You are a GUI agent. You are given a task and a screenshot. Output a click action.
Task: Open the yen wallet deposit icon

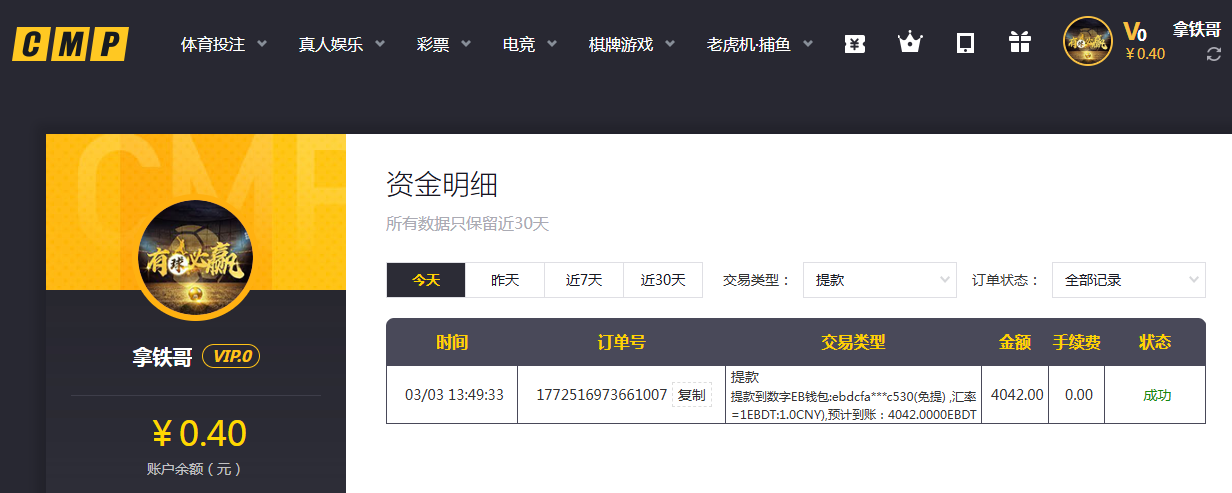(x=854, y=43)
